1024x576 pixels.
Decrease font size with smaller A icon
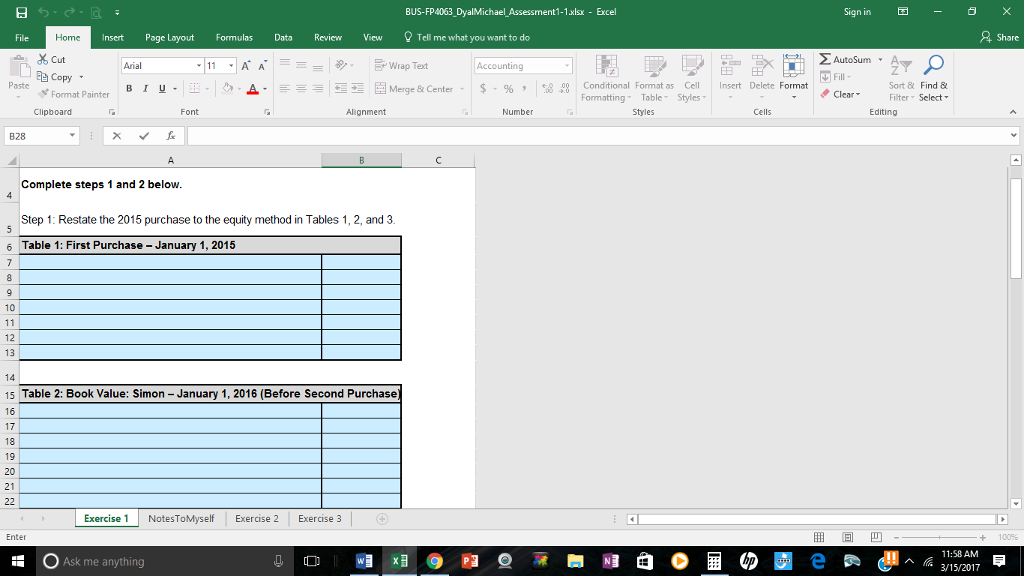pos(262,66)
